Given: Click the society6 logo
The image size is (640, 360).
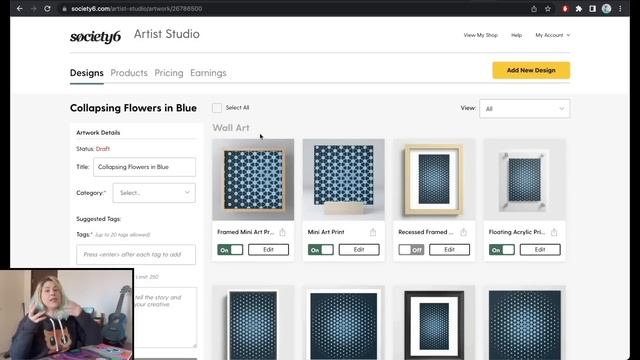Looking at the screenshot, I should pos(95,37).
